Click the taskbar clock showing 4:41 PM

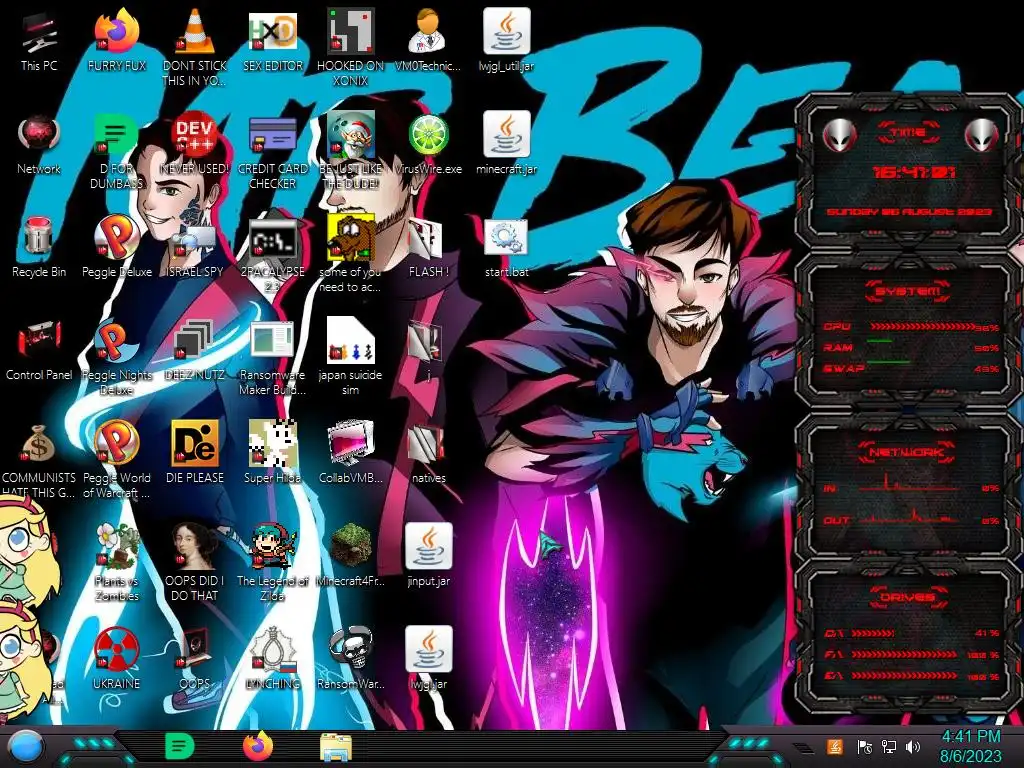pos(970,746)
